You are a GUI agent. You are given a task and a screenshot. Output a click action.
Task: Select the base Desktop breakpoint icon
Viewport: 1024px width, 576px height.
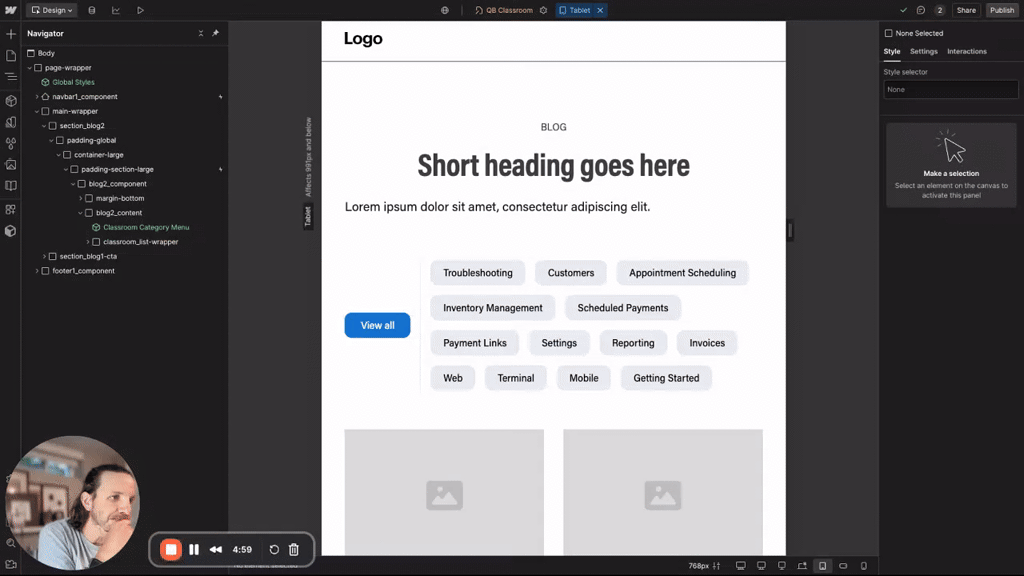click(802, 566)
